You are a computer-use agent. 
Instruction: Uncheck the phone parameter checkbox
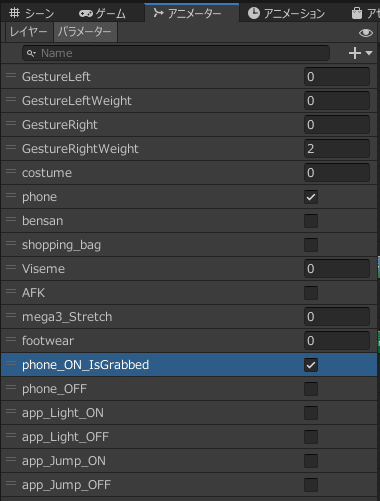tap(311, 197)
